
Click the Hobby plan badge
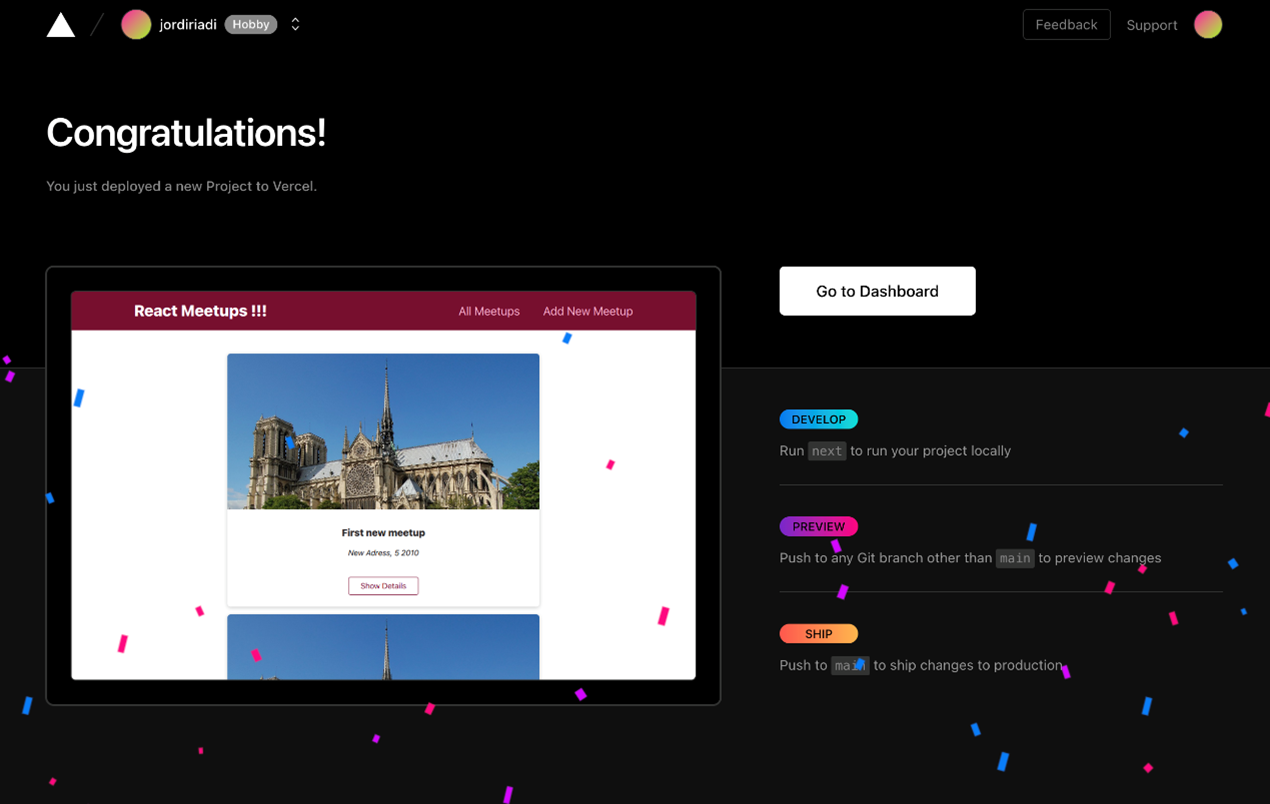click(x=250, y=24)
